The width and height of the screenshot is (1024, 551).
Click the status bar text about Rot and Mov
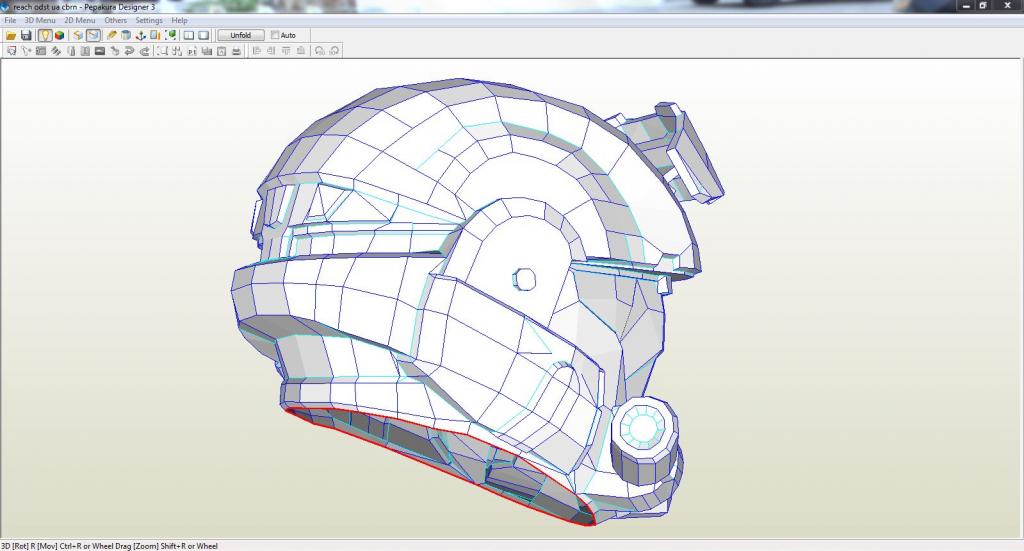point(109,546)
